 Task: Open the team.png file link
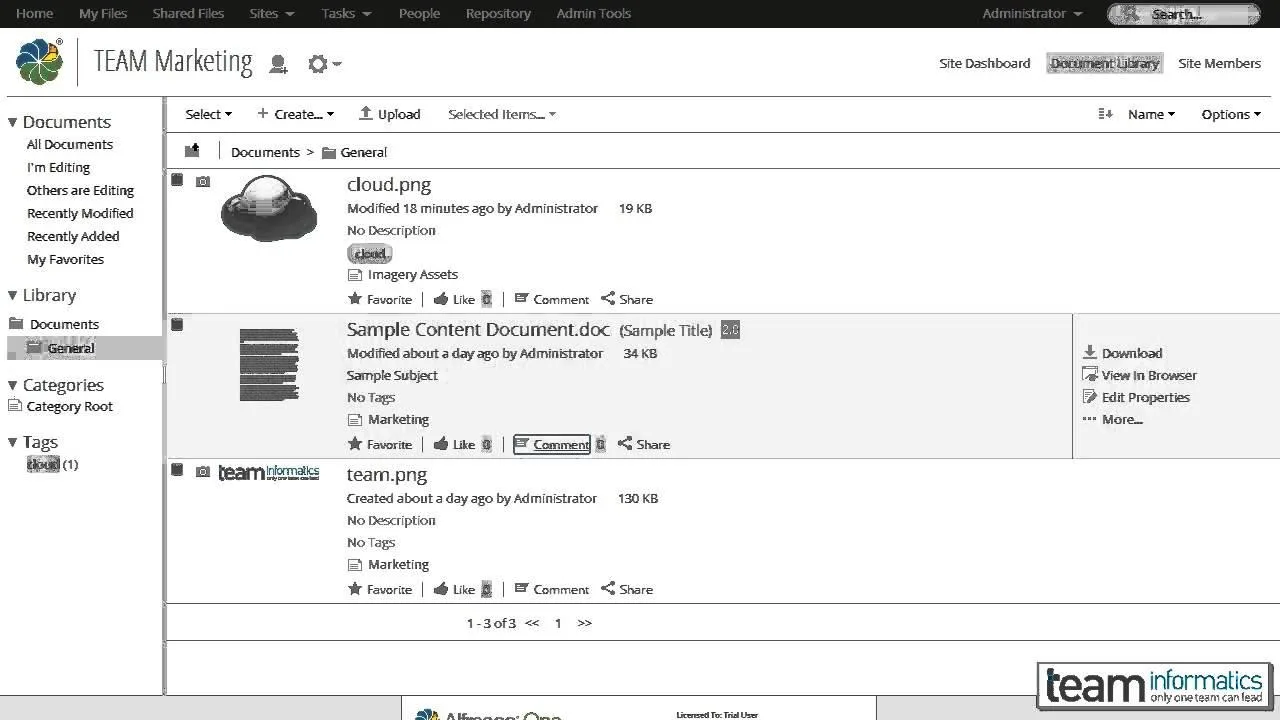click(387, 475)
